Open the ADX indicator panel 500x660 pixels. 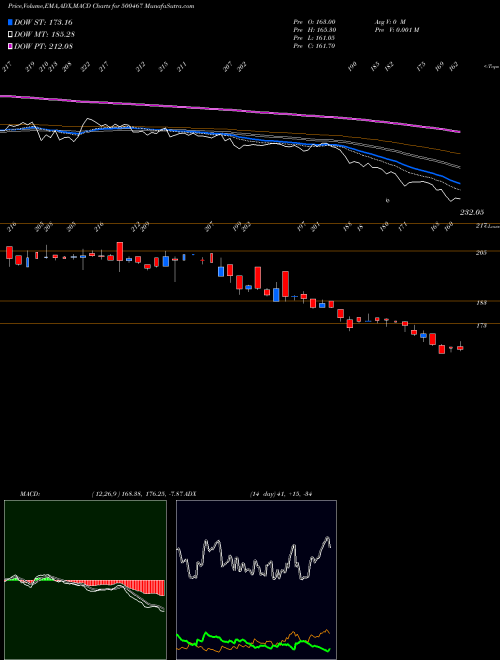(256, 580)
